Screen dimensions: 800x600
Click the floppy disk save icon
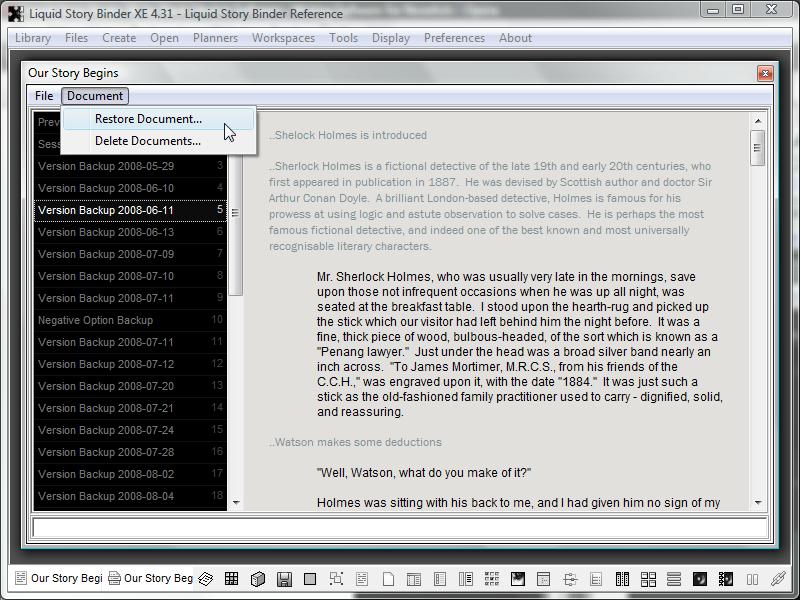(284, 579)
